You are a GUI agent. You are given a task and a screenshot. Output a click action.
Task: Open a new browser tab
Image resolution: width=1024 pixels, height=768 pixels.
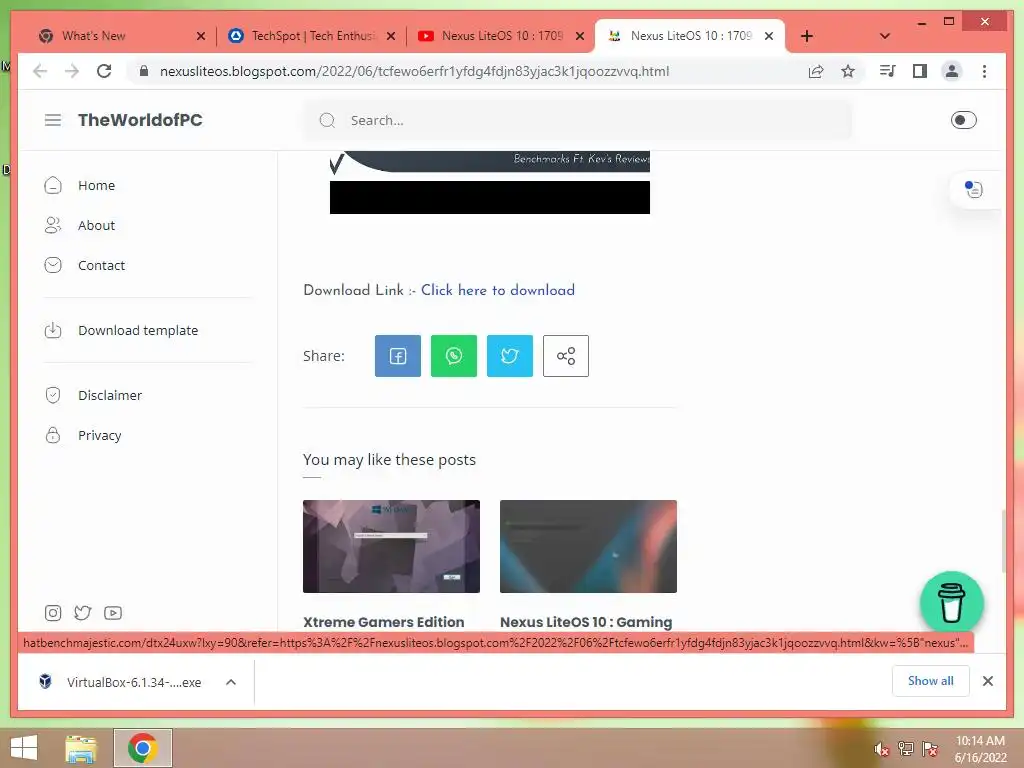[807, 36]
